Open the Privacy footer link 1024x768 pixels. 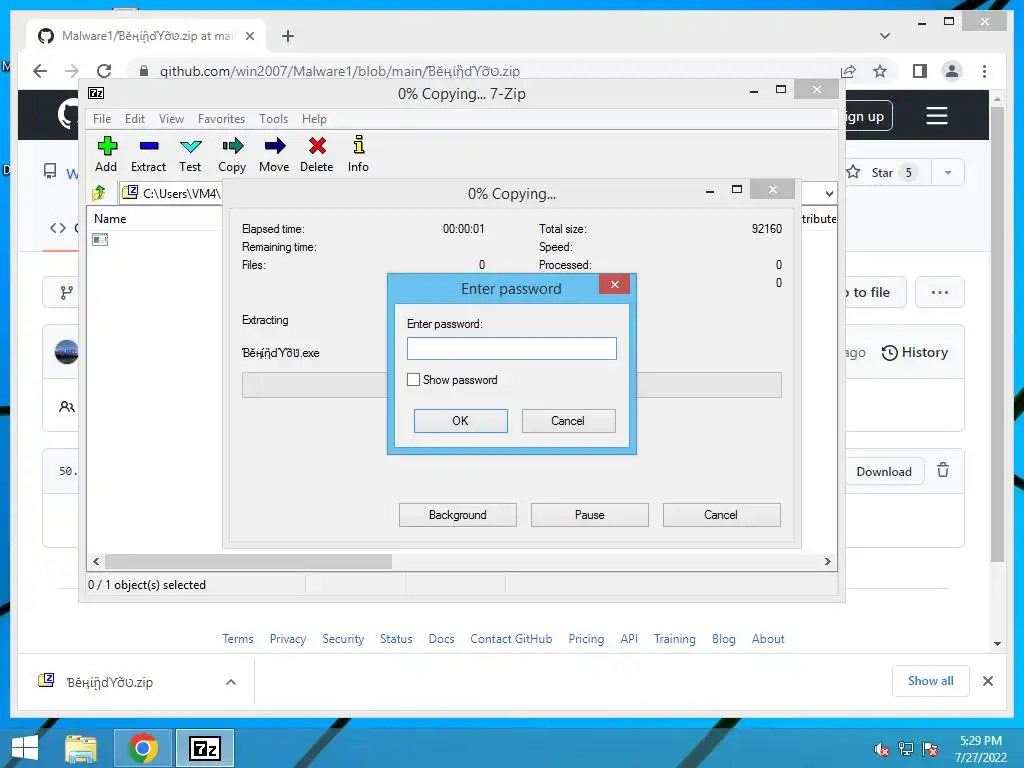(287, 639)
